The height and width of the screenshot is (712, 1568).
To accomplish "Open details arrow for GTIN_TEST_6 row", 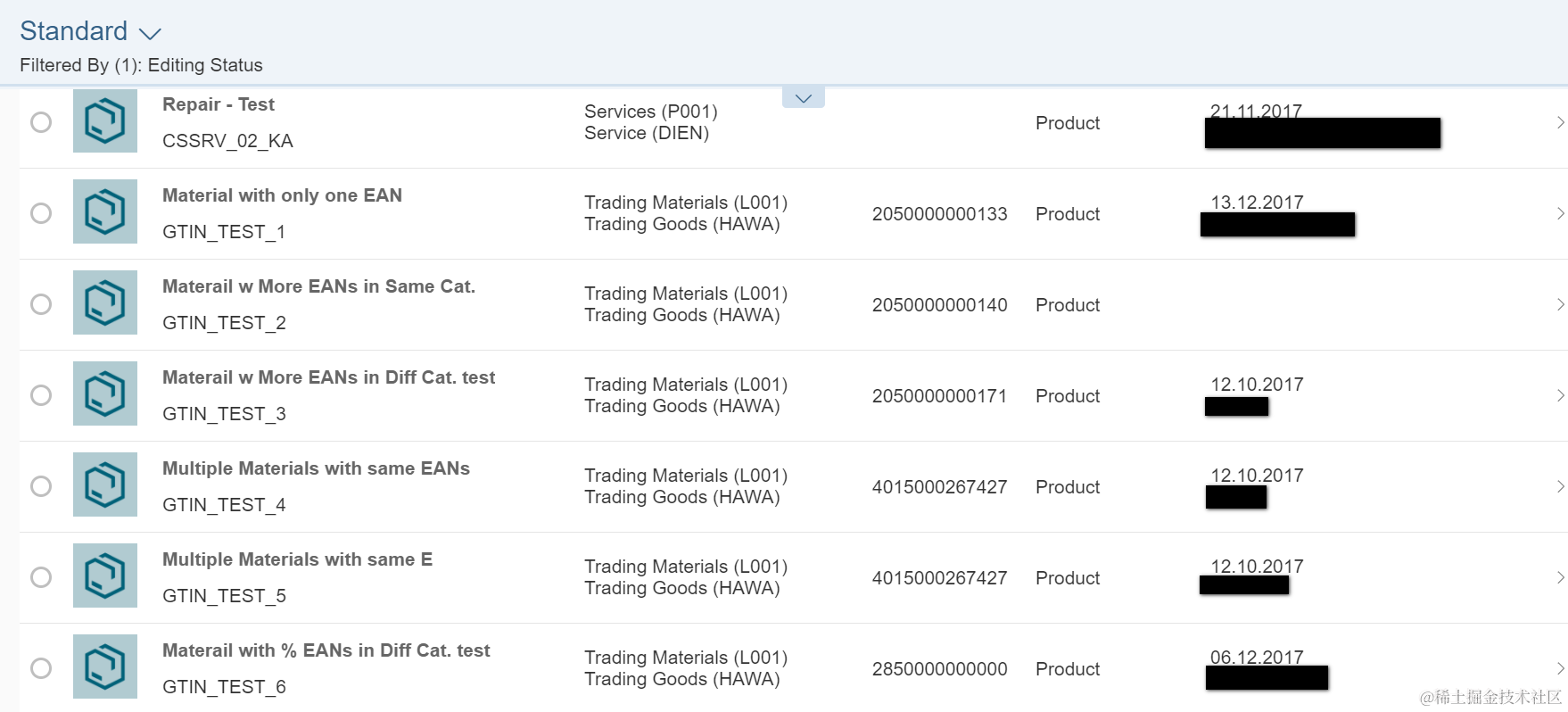I will (1560, 668).
